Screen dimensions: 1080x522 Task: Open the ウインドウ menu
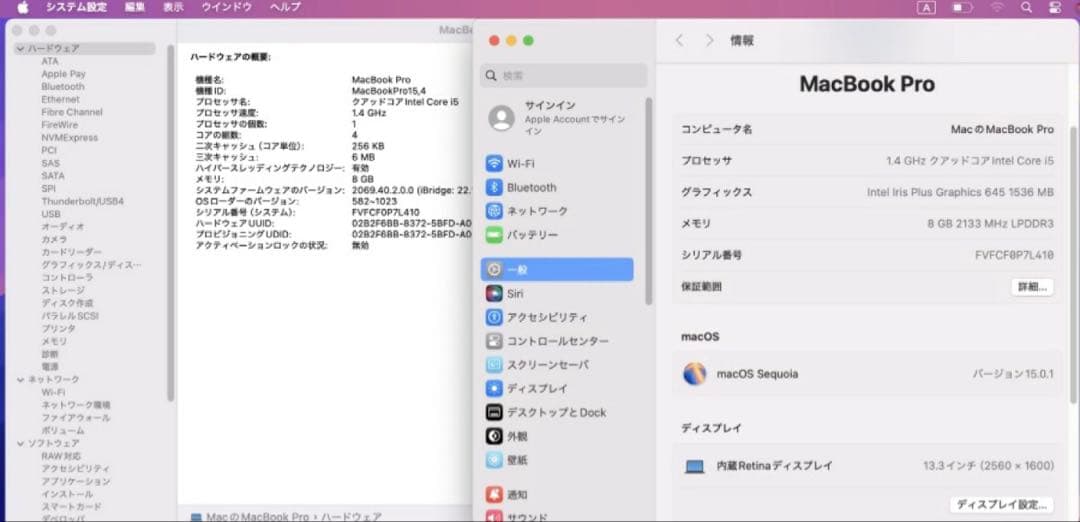[227, 8]
